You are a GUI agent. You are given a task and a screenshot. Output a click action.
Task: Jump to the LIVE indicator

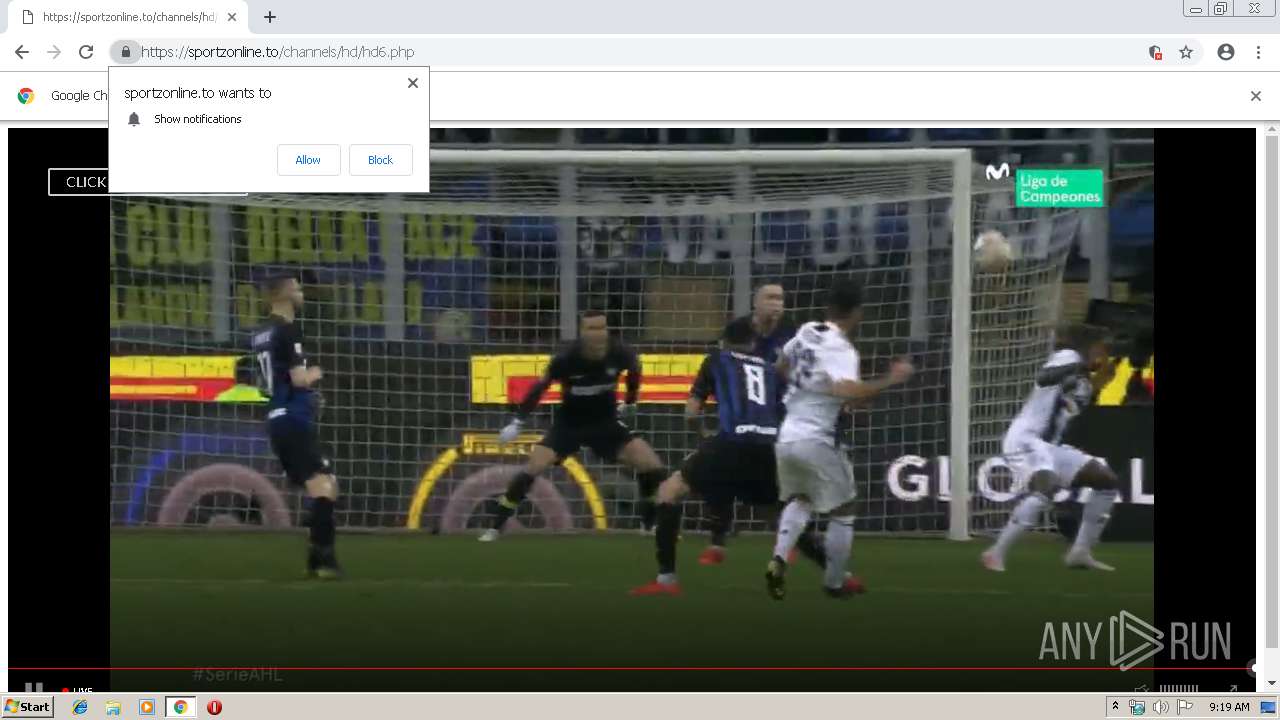coord(77,690)
